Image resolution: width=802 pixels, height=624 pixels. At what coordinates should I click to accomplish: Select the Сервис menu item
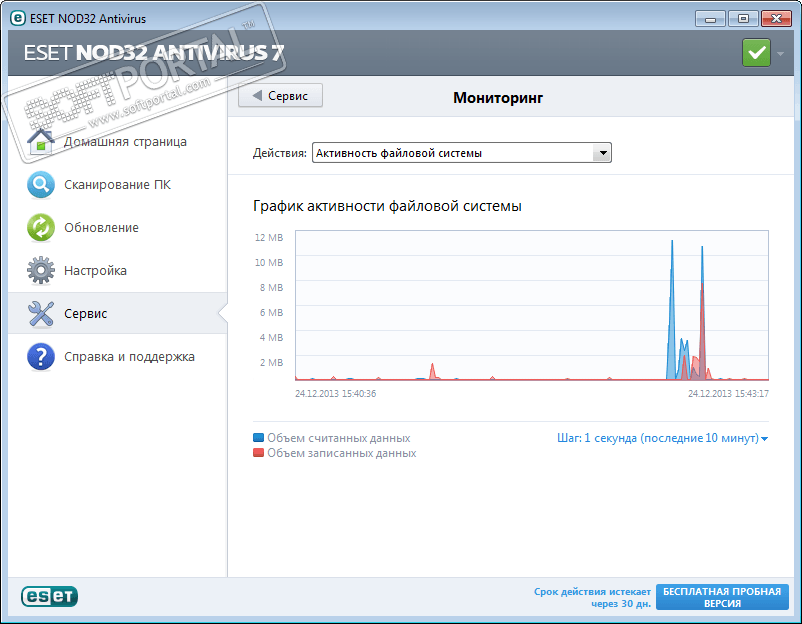pos(118,314)
